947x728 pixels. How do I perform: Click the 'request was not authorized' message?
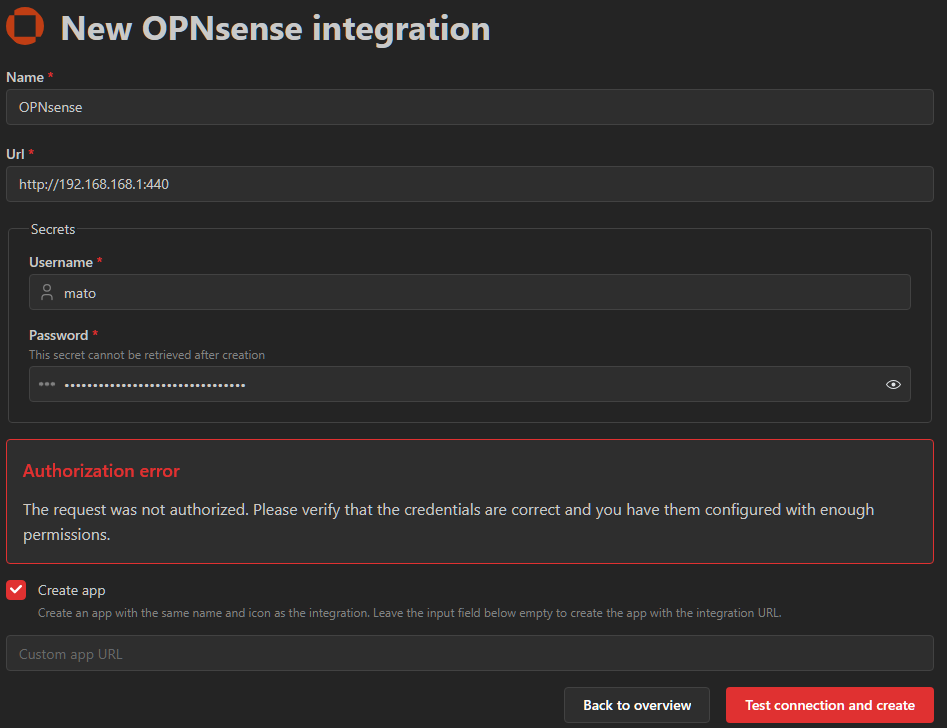pyautogui.click(x=448, y=521)
